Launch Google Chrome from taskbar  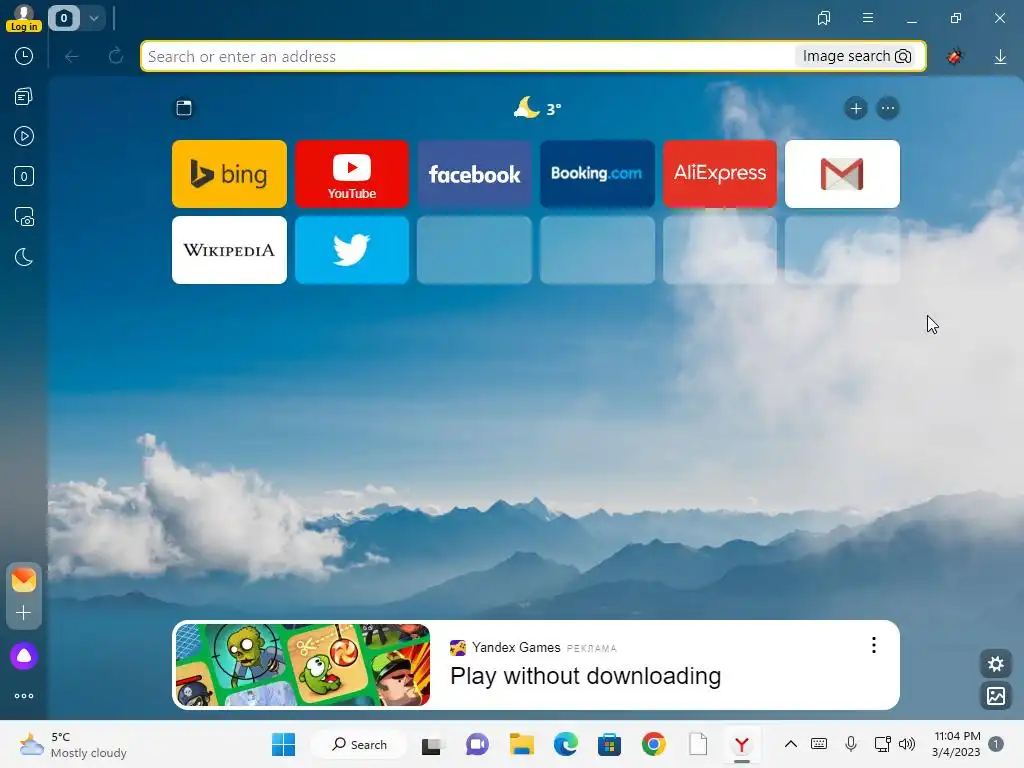[654, 744]
